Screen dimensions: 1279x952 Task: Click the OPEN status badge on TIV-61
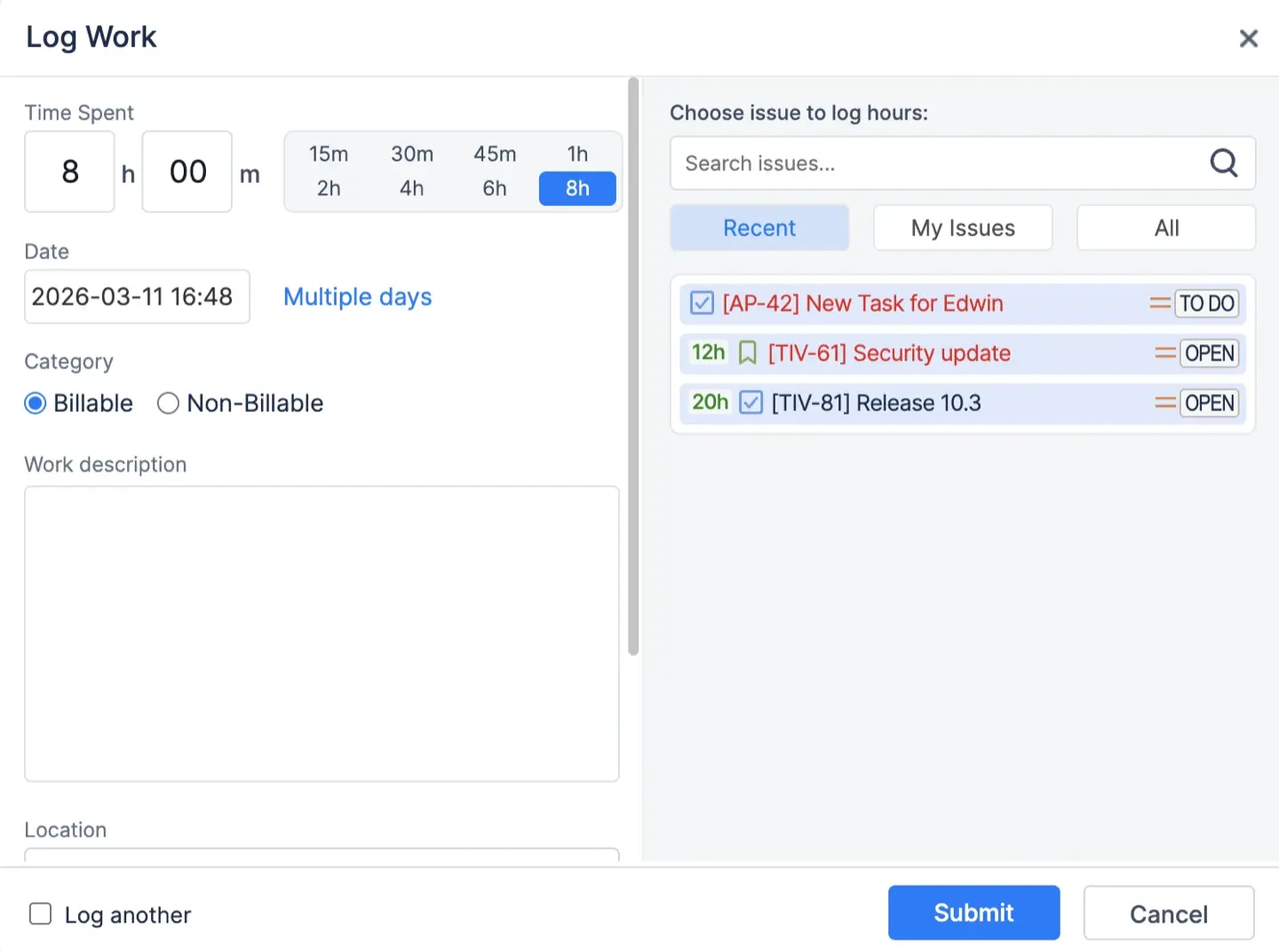[x=1209, y=353]
